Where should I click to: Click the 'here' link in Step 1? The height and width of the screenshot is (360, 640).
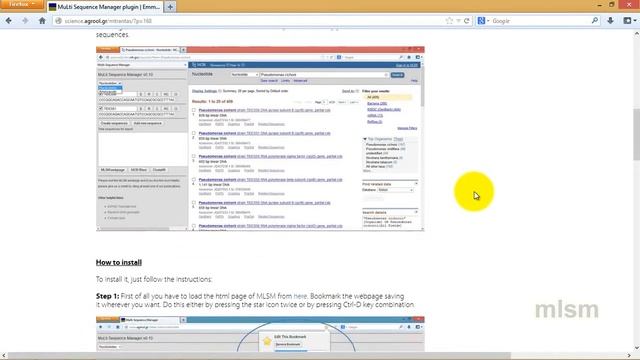click(x=300, y=296)
